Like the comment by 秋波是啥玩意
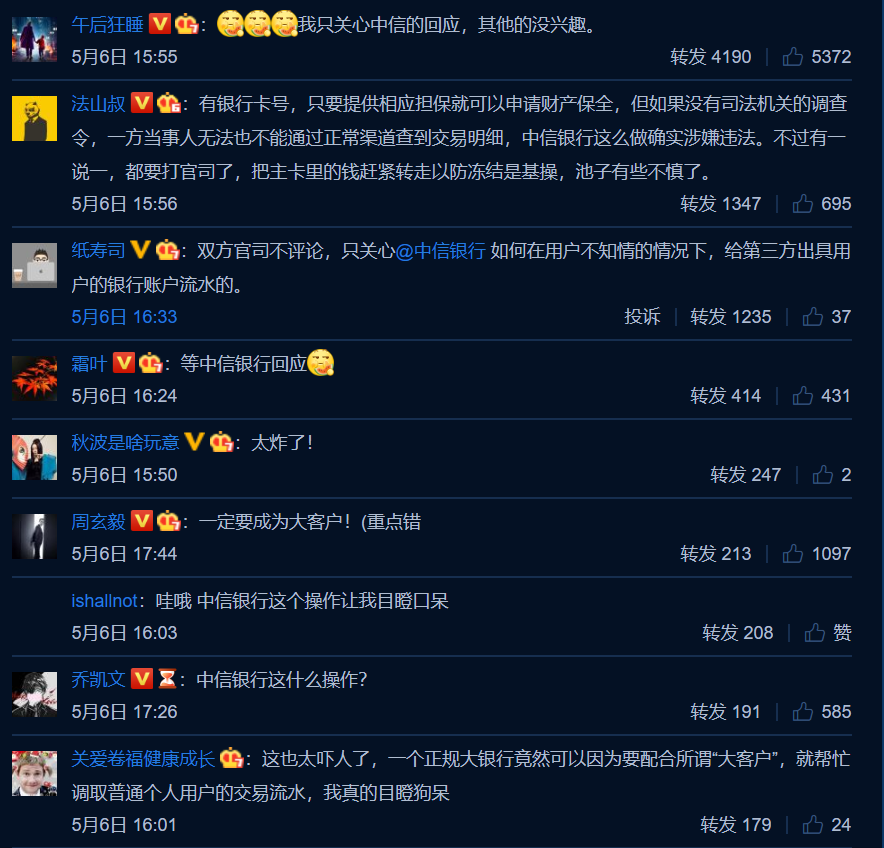Image resolution: width=884 pixels, height=848 pixels. click(823, 474)
